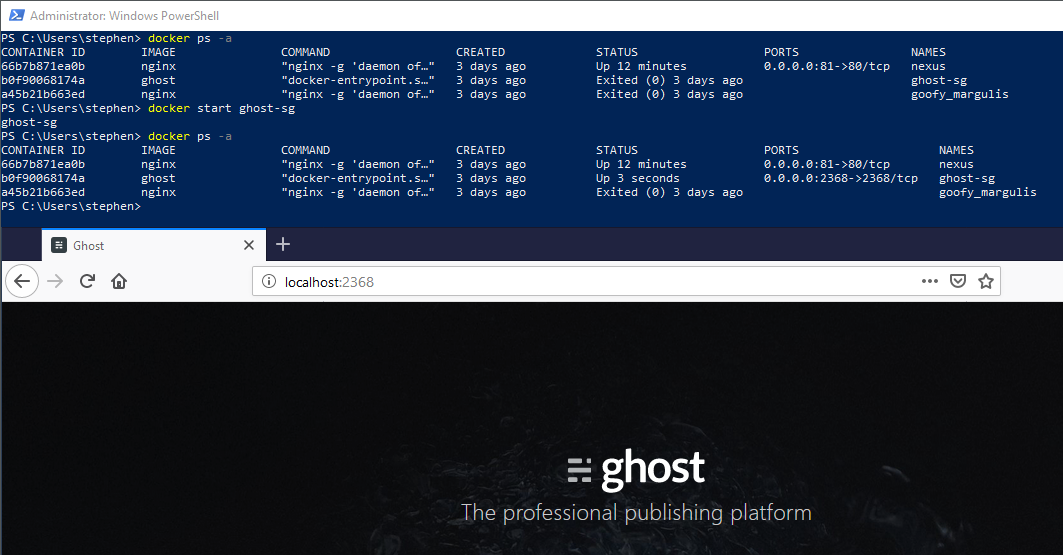
Task: Click 'Up 12 minutes' in first listing
Action: coord(641,66)
